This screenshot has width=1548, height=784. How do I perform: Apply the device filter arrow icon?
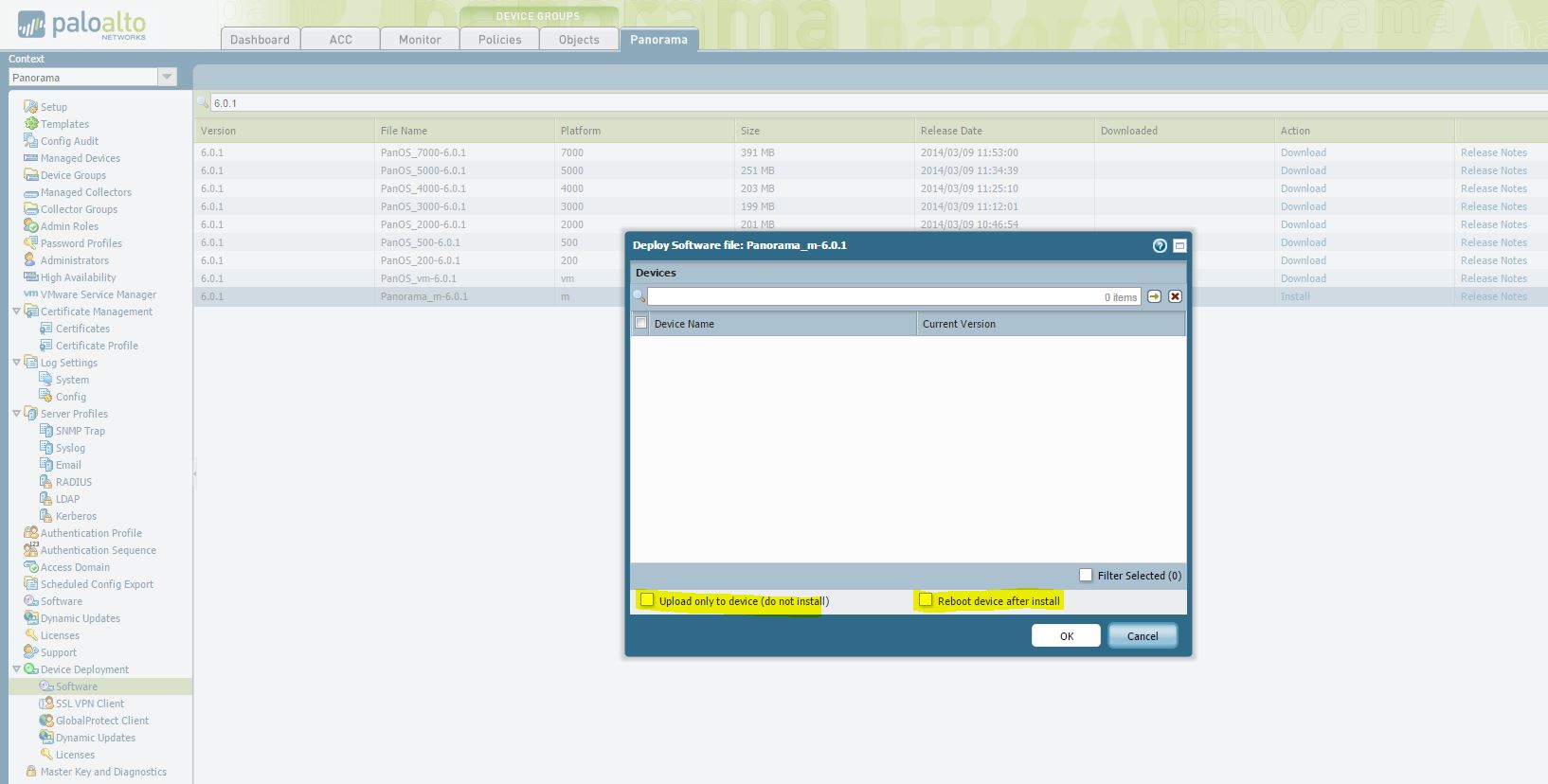pos(1154,296)
